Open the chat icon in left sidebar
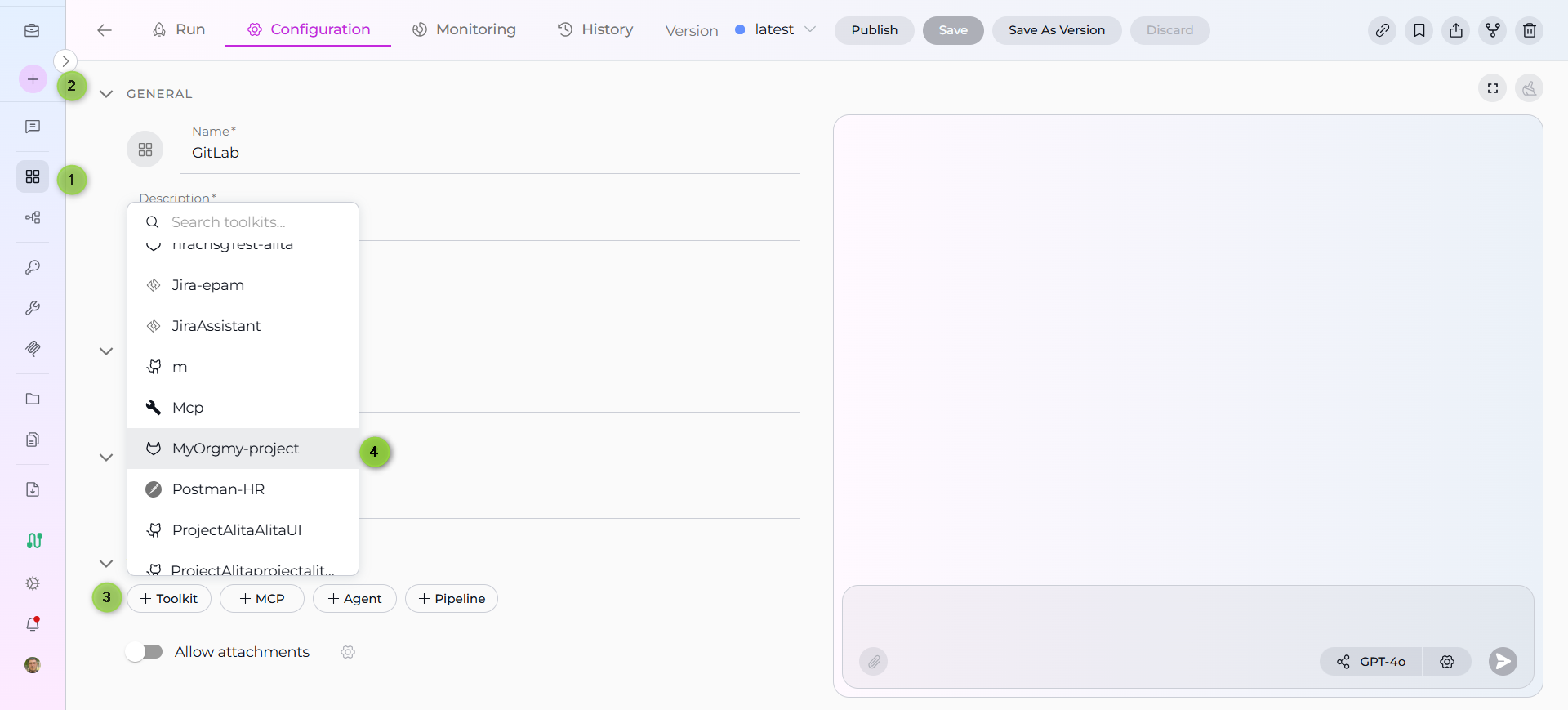The height and width of the screenshot is (710, 1568). tap(33, 127)
